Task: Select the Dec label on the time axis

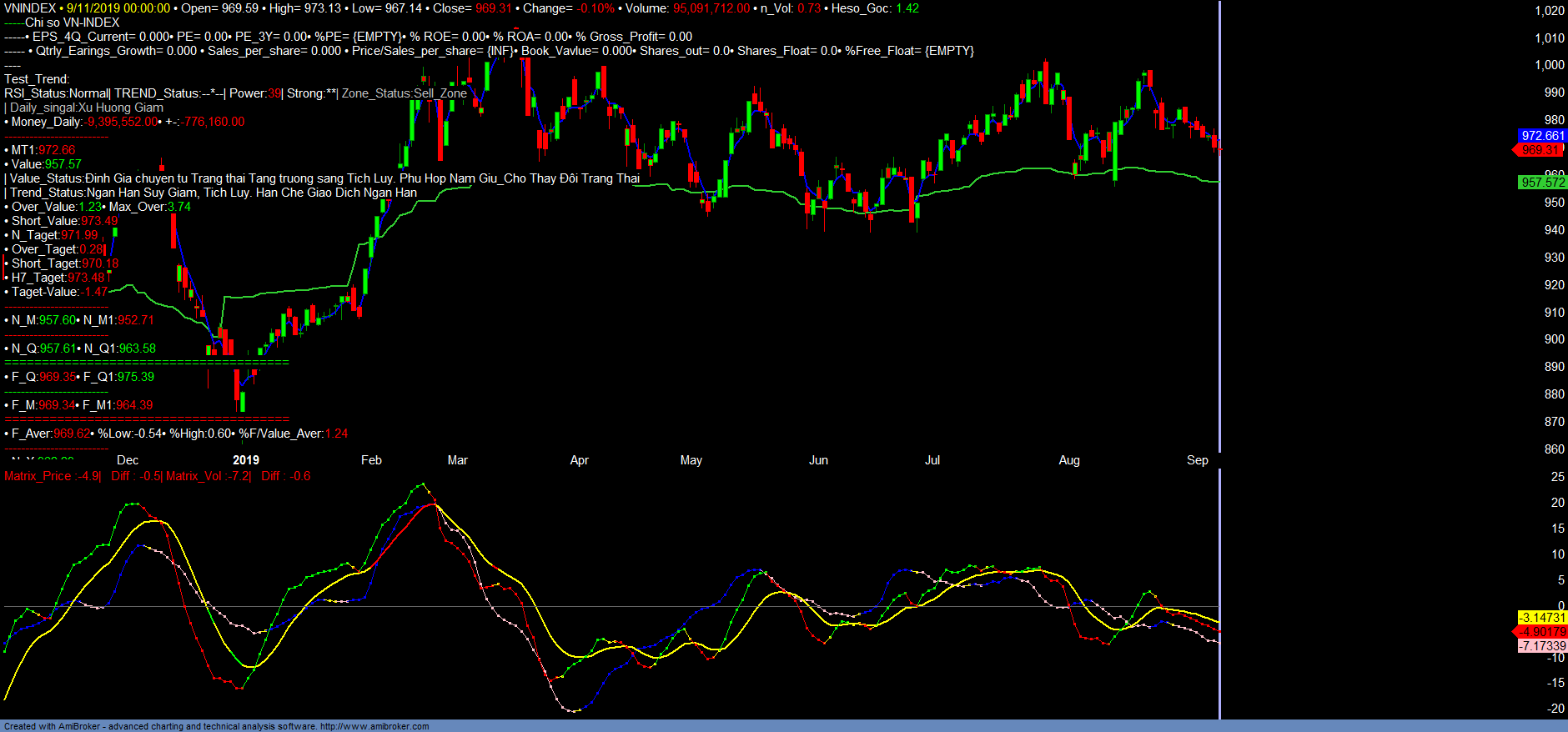Action: [x=128, y=460]
